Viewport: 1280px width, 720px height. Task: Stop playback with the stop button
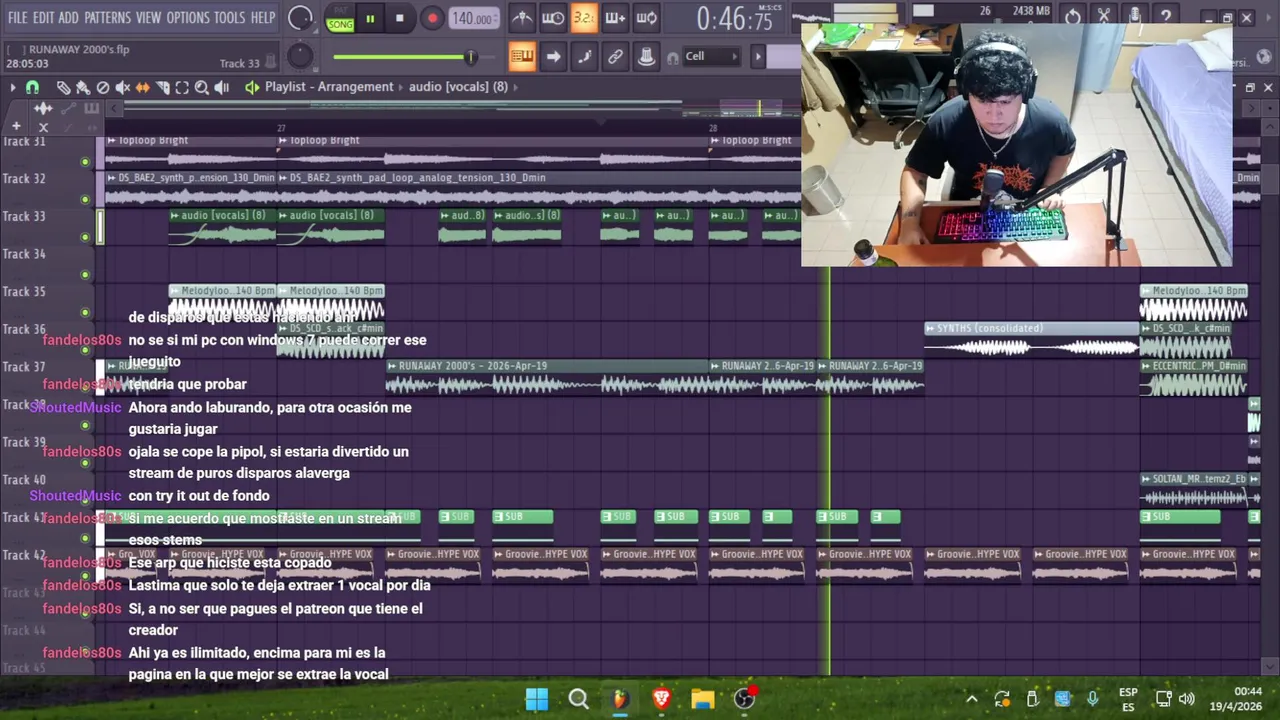(x=399, y=18)
